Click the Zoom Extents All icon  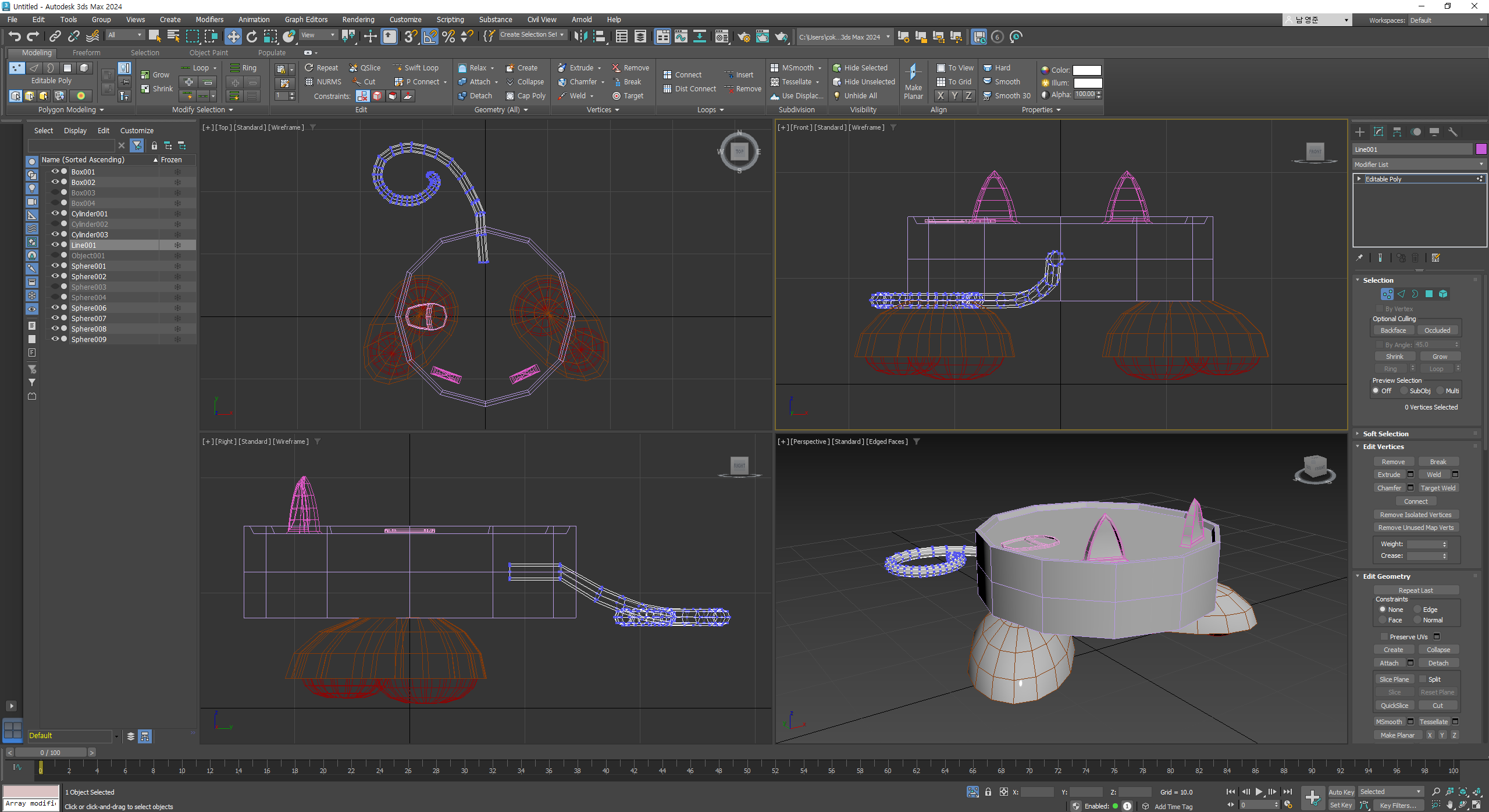tap(1477, 792)
